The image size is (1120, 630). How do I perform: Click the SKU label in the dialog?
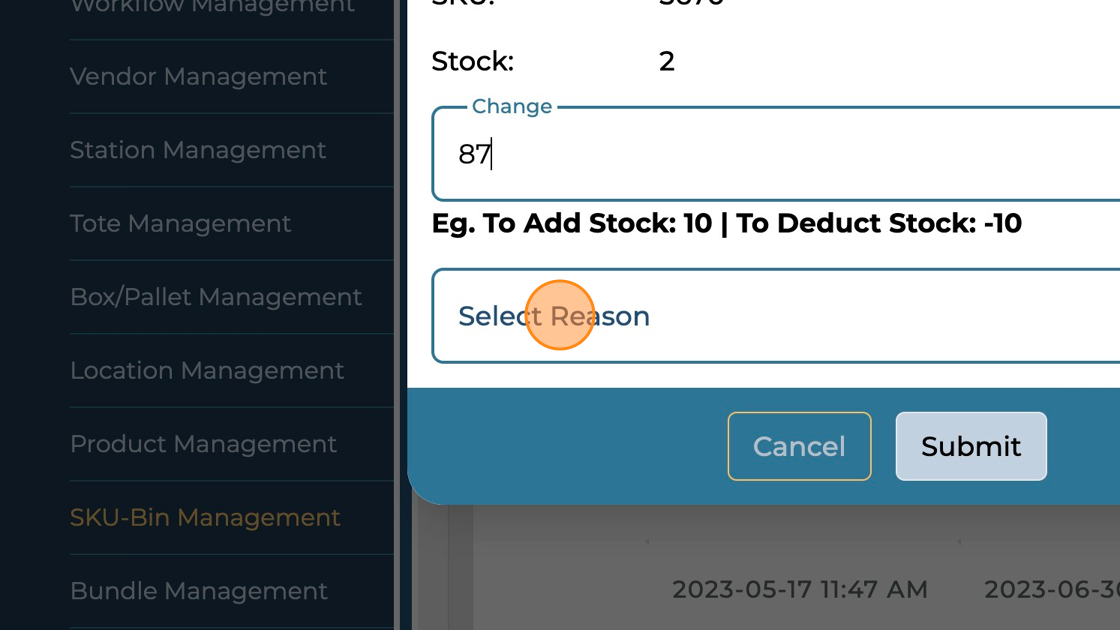pyautogui.click(x=450, y=5)
